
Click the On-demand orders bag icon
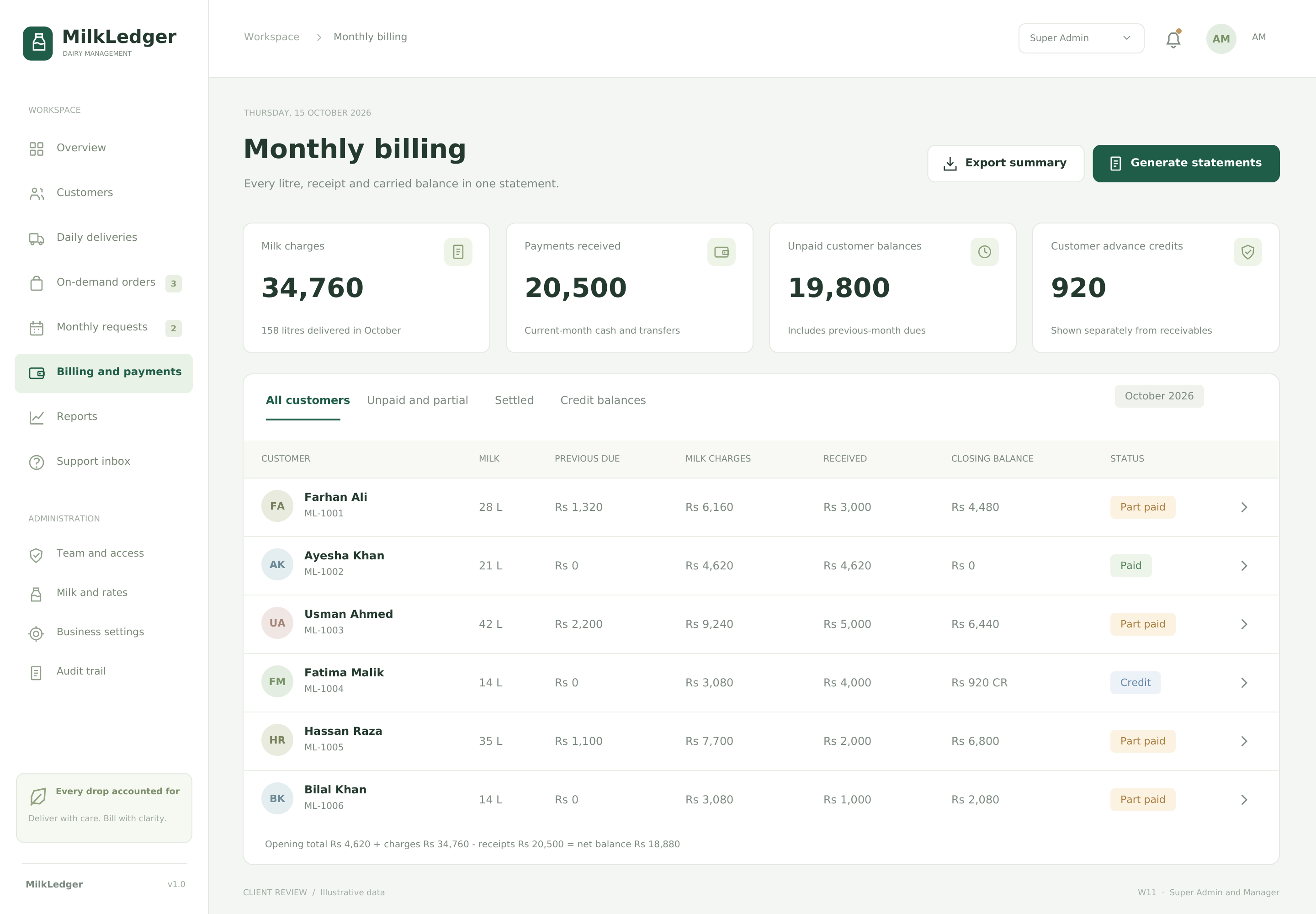click(36, 283)
